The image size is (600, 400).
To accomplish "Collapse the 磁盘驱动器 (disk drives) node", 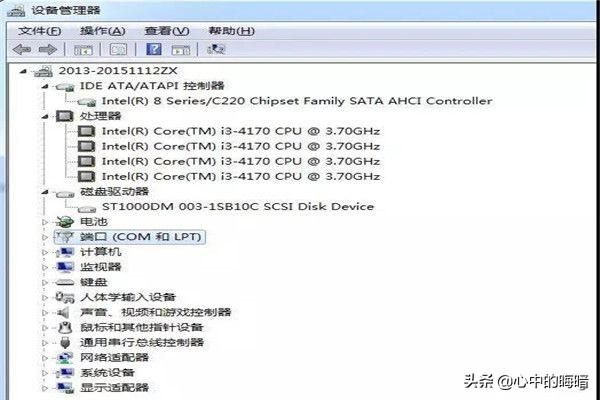I will pos(45,191).
